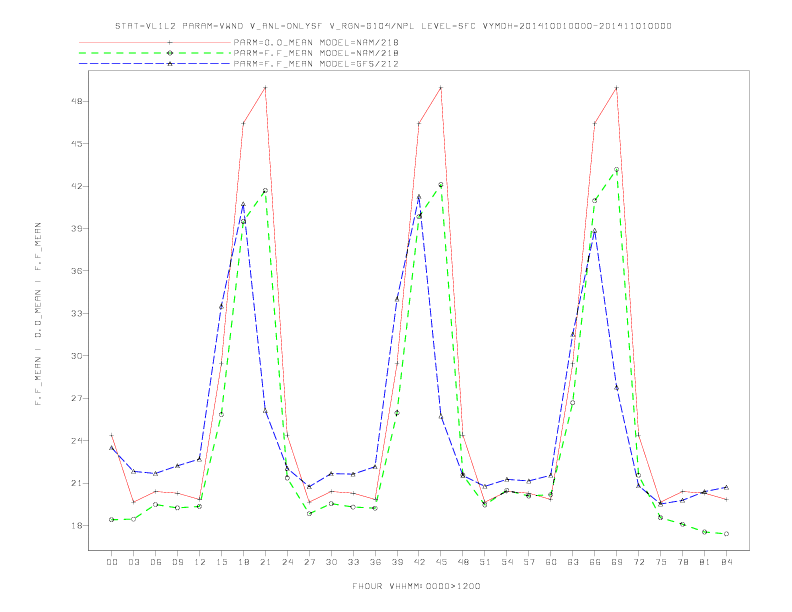Click y-axis tick value 24
This screenshot has height=612, width=792.
pyautogui.click(x=78, y=440)
